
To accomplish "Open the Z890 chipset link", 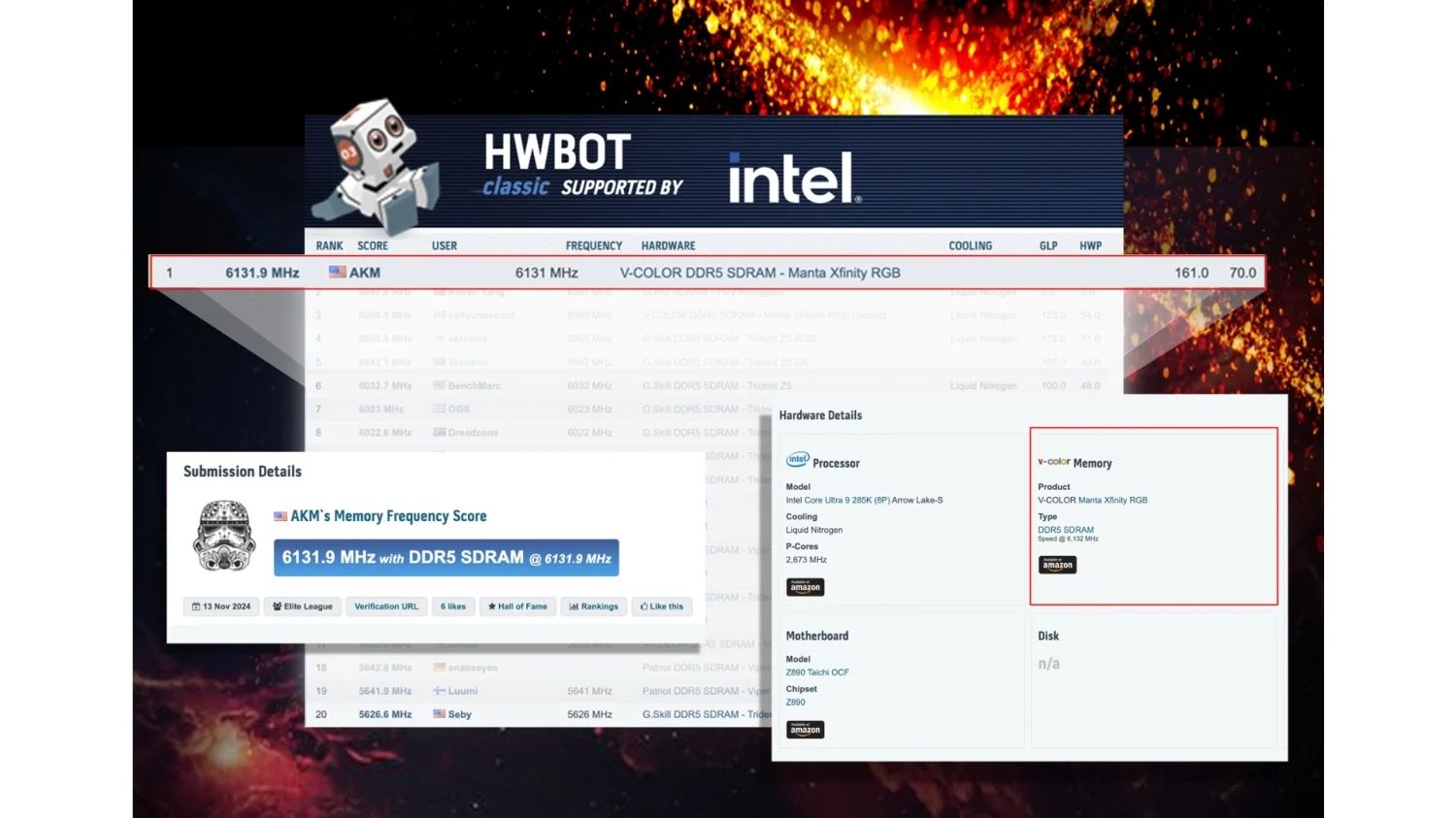I will click(x=796, y=703).
